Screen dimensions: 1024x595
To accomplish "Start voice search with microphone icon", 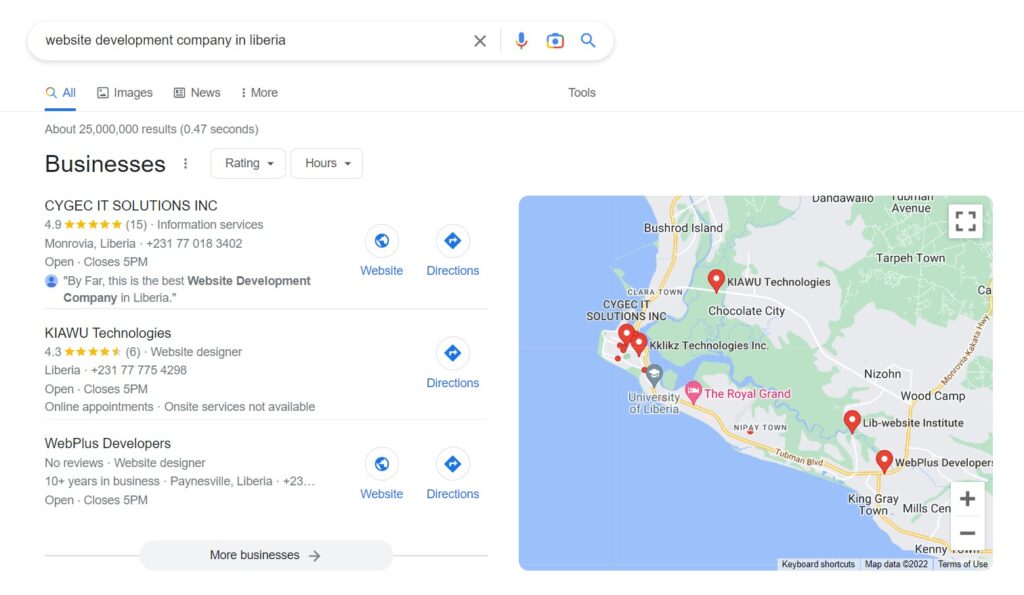I will coord(521,40).
